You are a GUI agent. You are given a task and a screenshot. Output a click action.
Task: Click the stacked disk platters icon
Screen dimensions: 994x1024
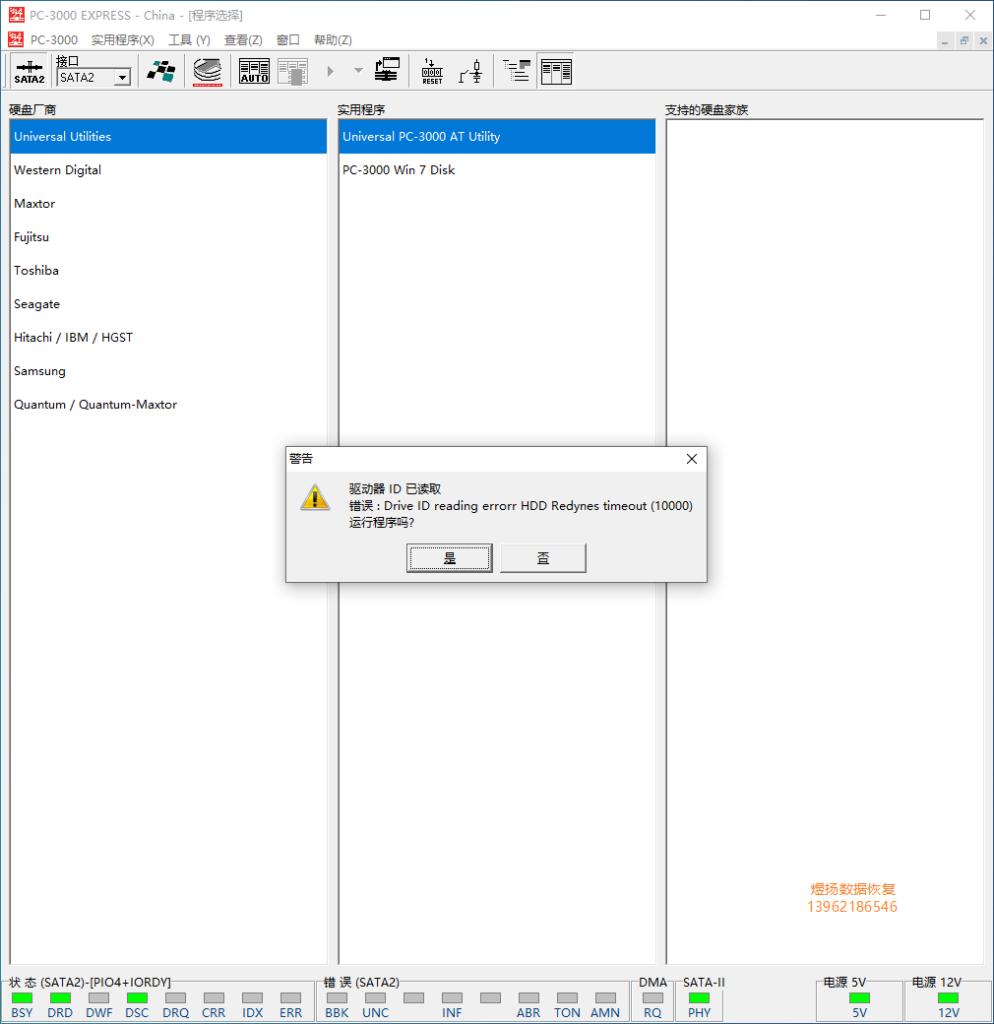[208, 71]
